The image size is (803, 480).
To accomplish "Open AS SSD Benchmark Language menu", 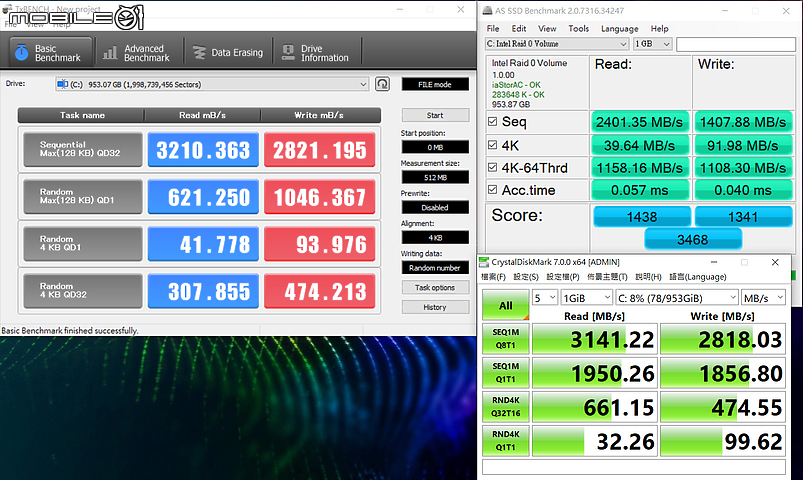I will pos(620,29).
